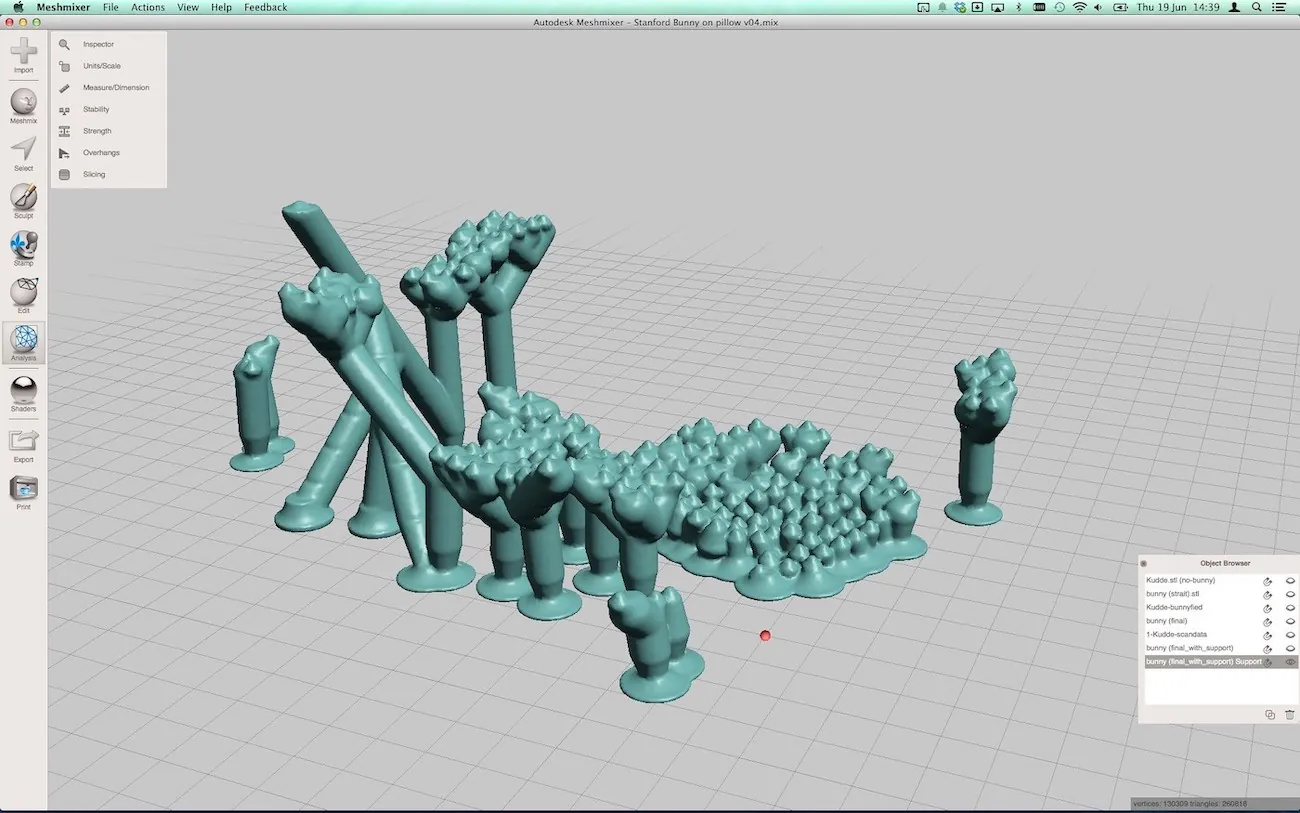
Task: Duplicate object using the copy button
Action: click(x=1270, y=714)
